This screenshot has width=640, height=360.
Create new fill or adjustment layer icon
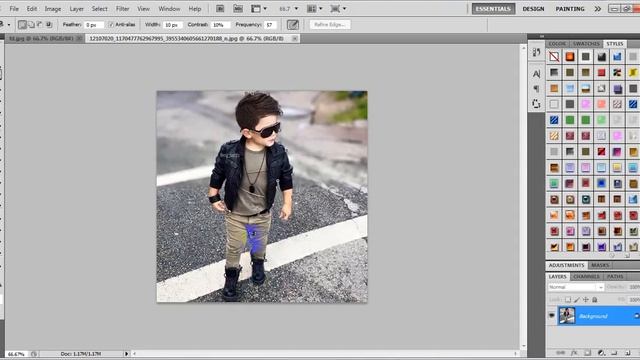click(x=601, y=353)
